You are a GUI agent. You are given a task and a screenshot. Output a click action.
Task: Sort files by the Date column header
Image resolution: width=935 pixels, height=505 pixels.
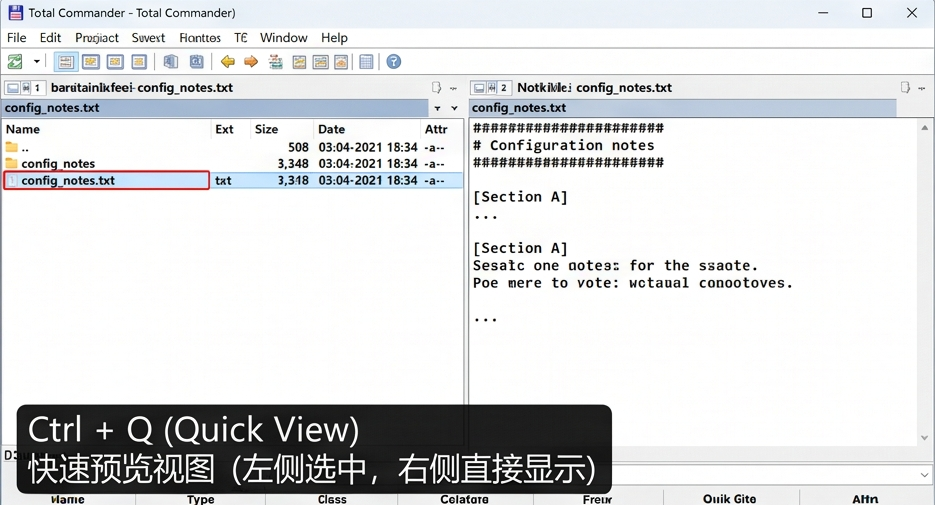(367, 129)
